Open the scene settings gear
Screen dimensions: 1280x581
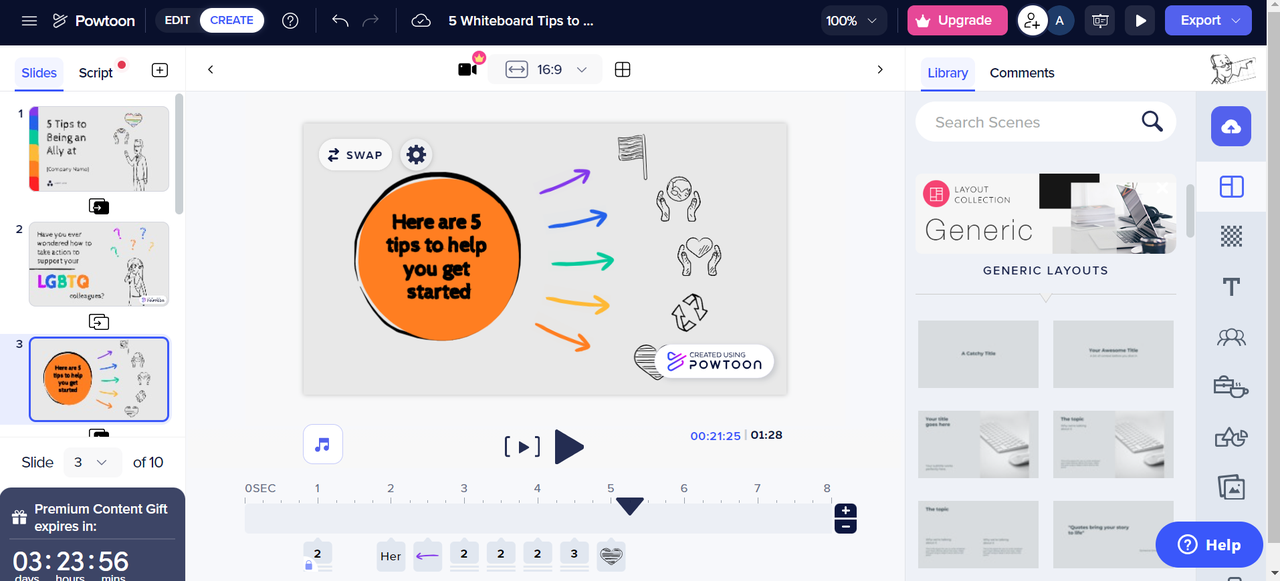tap(416, 155)
